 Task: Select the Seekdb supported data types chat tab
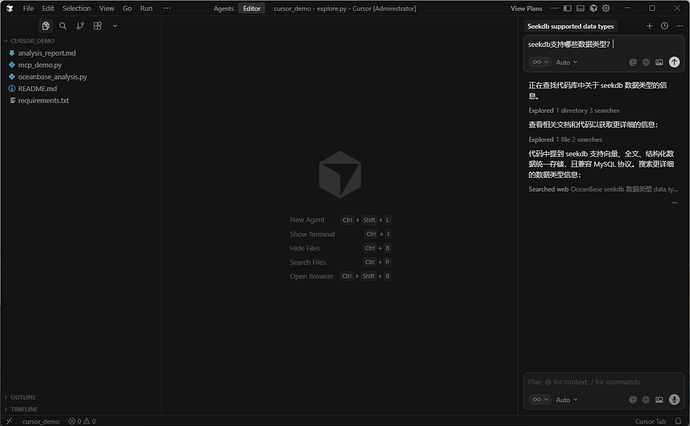[x=571, y=26]
